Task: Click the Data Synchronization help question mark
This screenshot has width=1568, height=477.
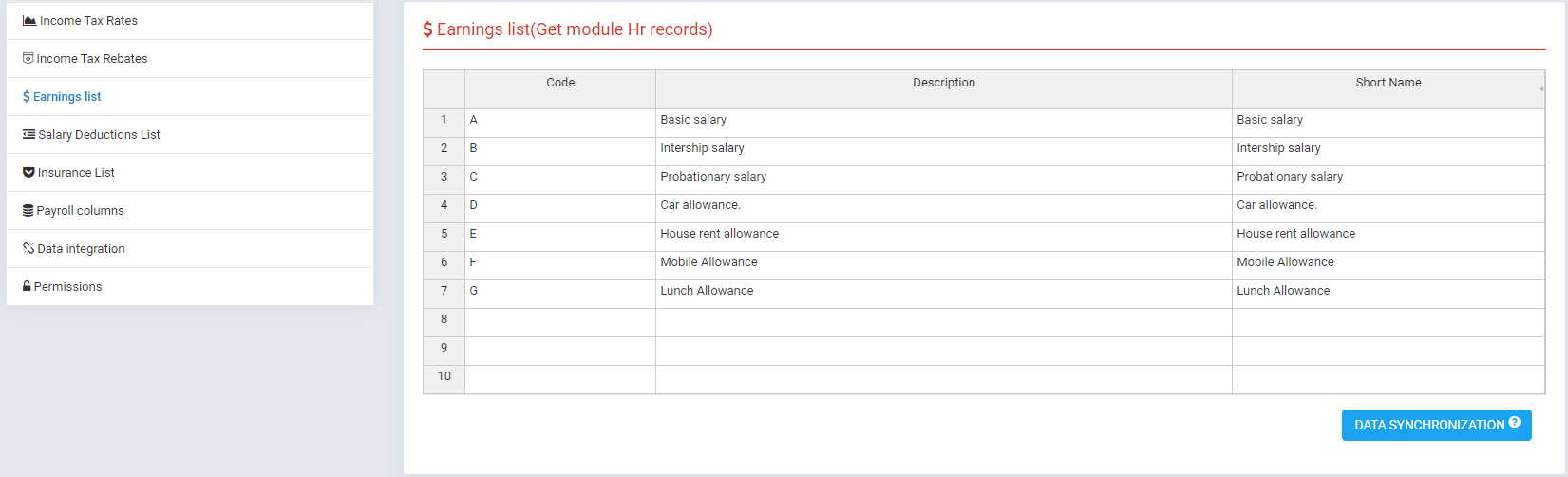Action: pos(1515,423)
